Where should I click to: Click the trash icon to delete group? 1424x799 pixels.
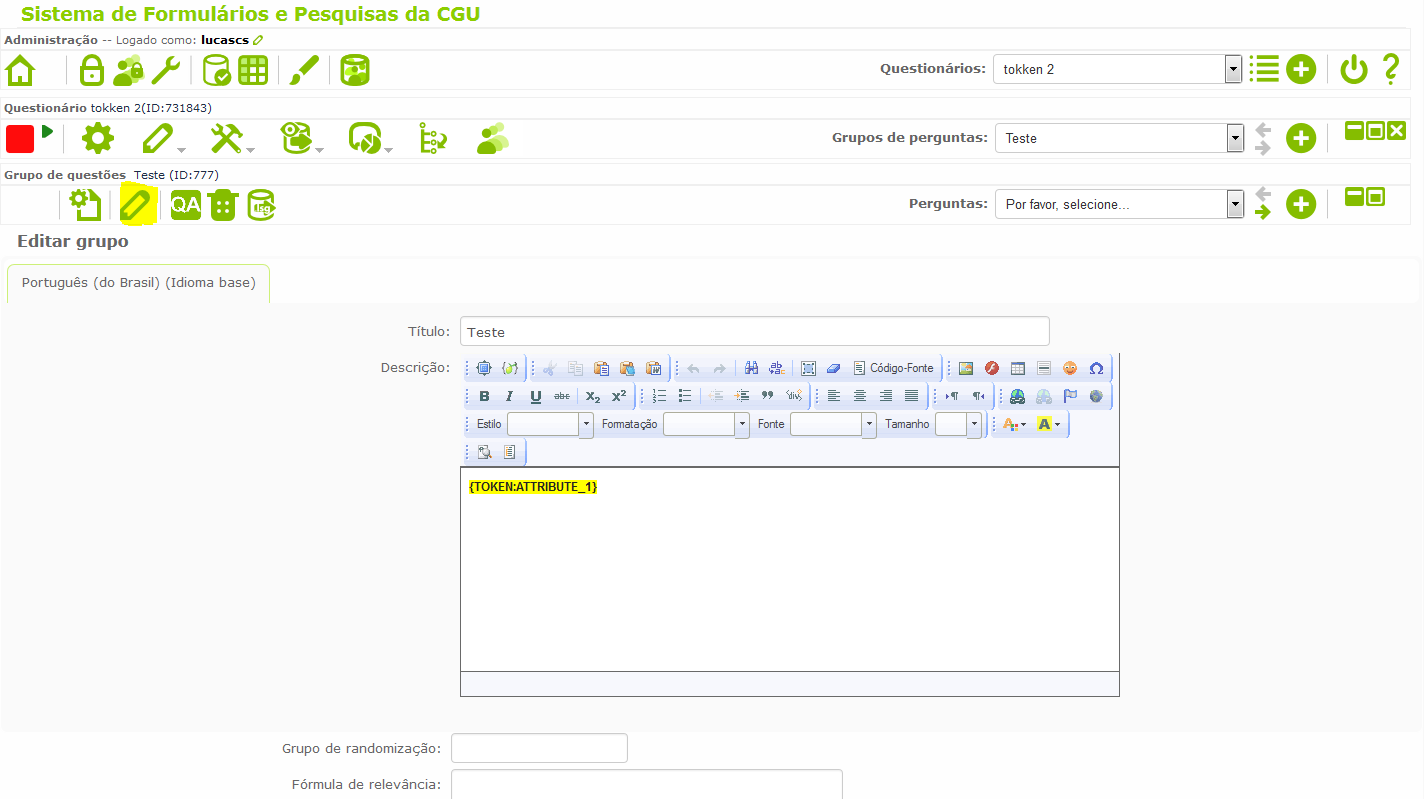223,205
